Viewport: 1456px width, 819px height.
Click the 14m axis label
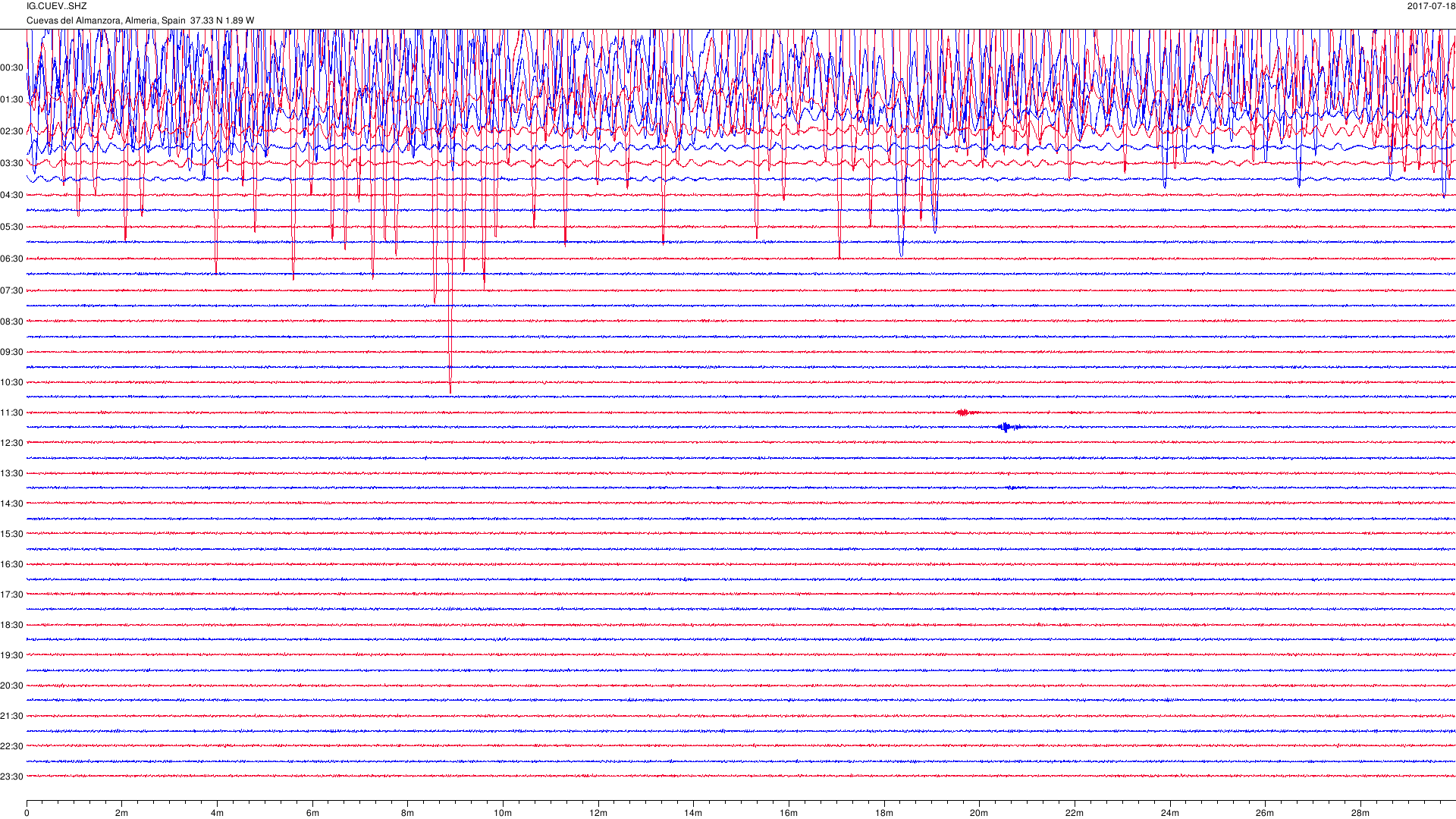tap(693, 814)
